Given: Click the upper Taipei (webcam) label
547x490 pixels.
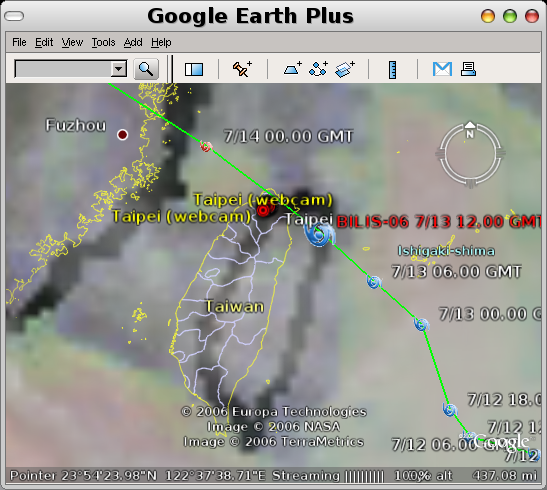Looking at the screenshot, I should coord(263,200).
